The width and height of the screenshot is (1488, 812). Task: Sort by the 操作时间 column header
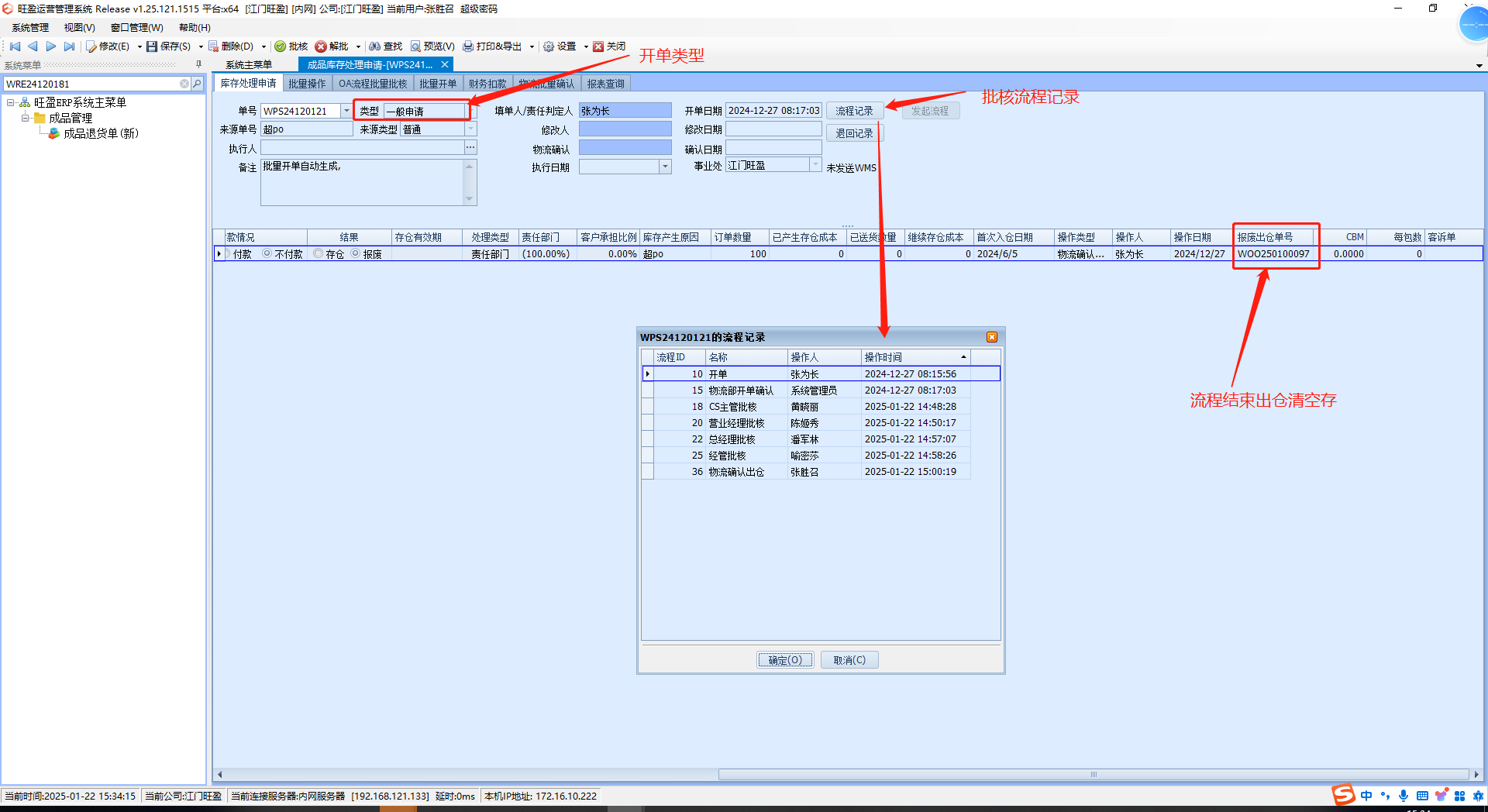pyautogui.click(x=915, y=357)
